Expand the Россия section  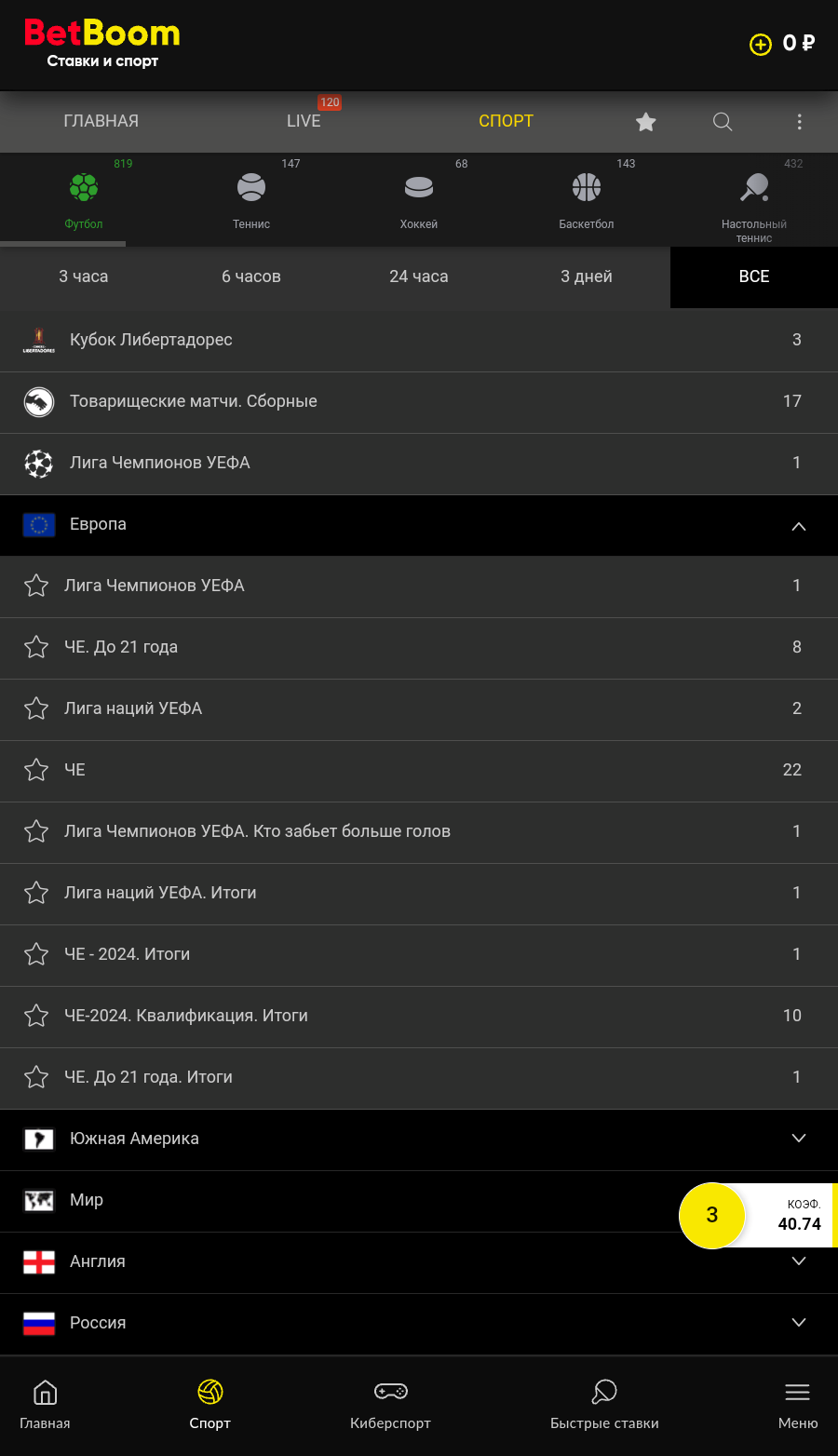(x=798, y=1323)
